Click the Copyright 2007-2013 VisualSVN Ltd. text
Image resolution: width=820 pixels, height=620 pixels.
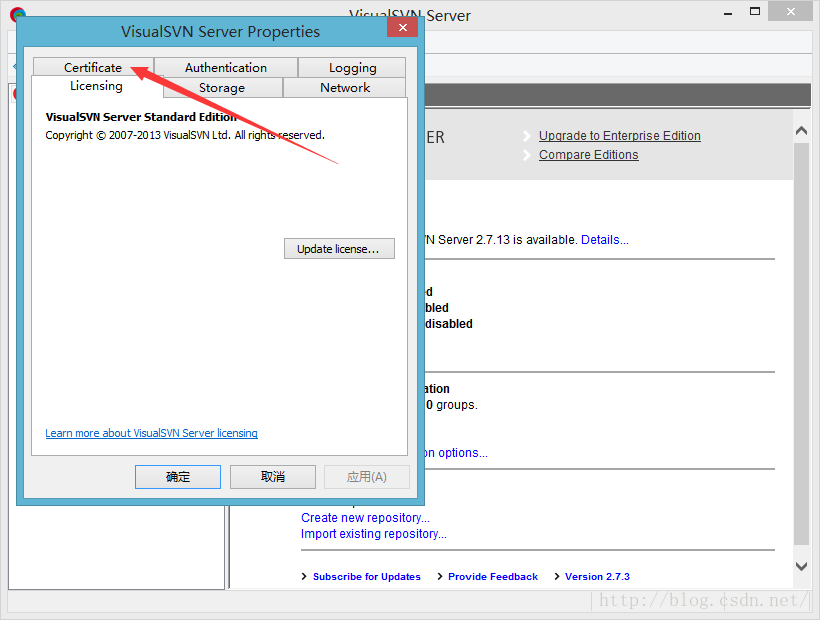click(x=185, y=135)
